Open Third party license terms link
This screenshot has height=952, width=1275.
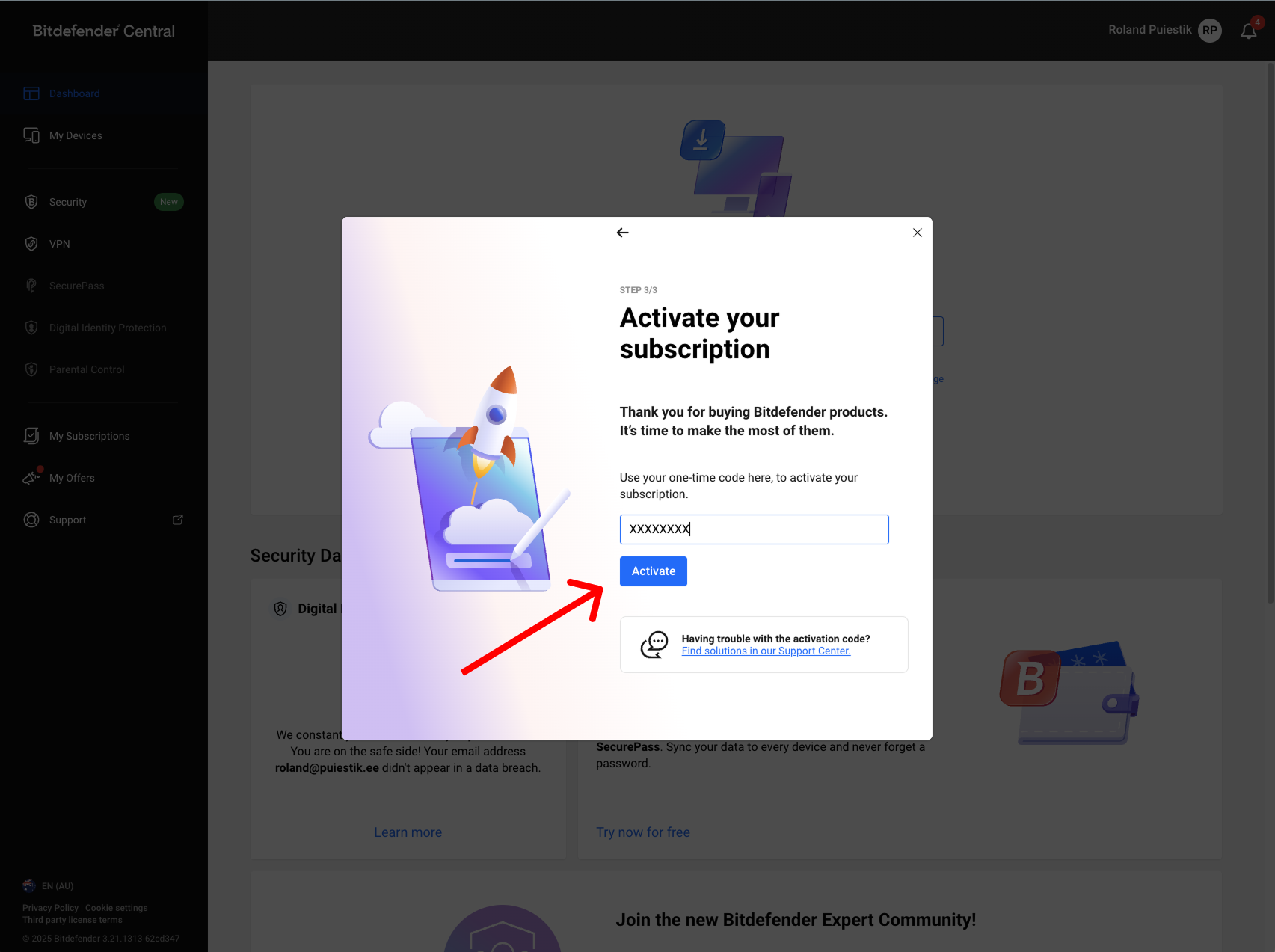point(73,920)
